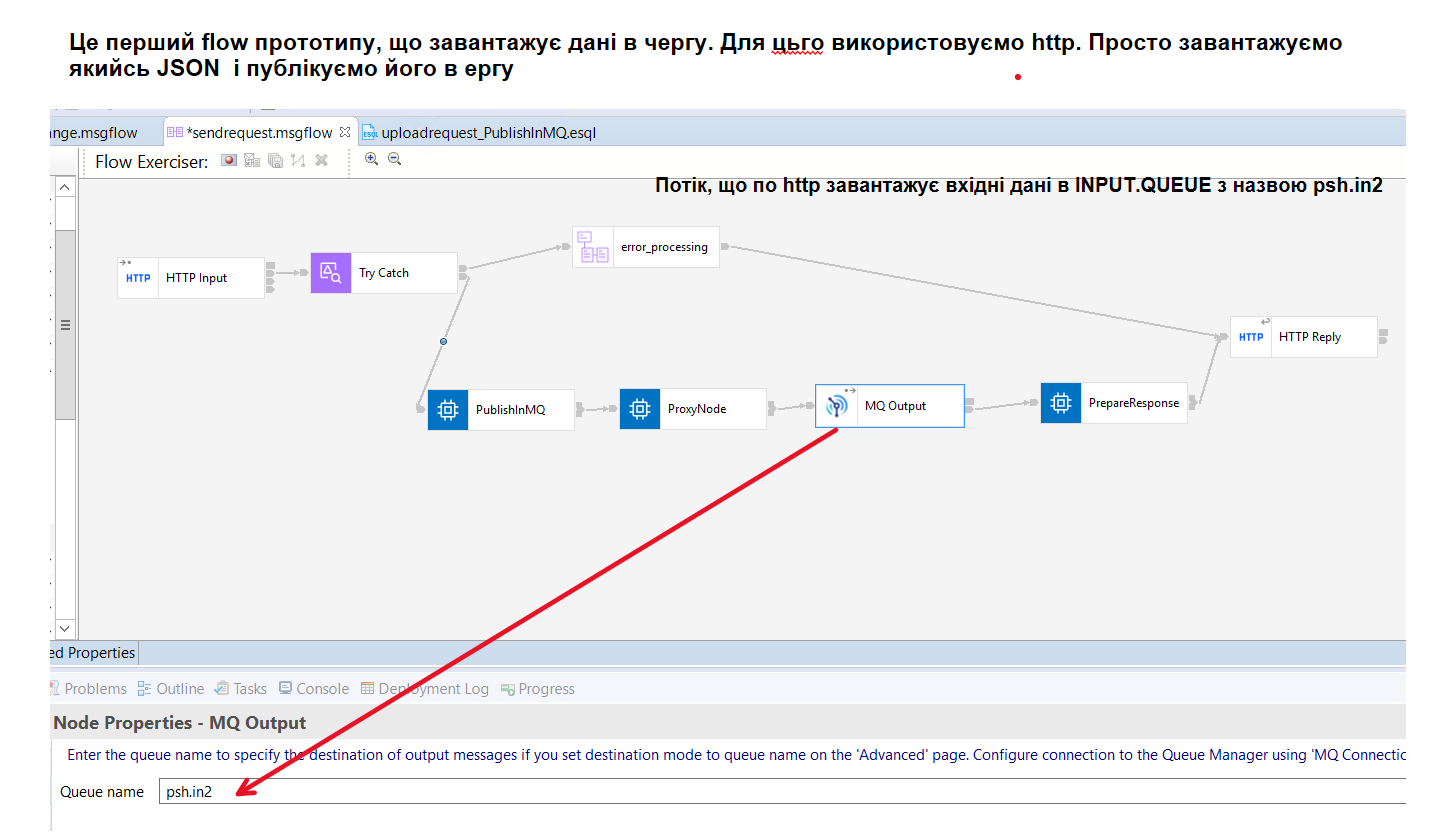Viewport: 1429px width, 835px height.
Task: Select the ProxyNode compute node icon
Action: tap(640, 409)
